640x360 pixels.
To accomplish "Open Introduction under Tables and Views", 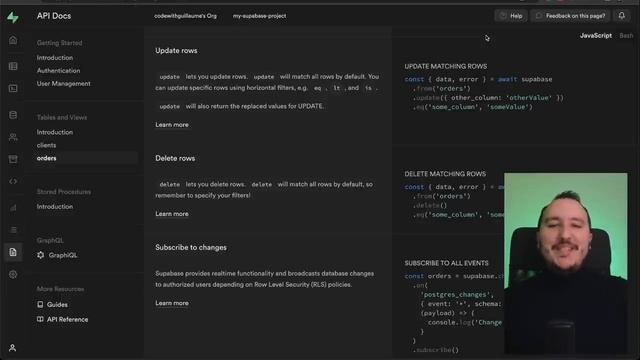I will tap(55, 132).
